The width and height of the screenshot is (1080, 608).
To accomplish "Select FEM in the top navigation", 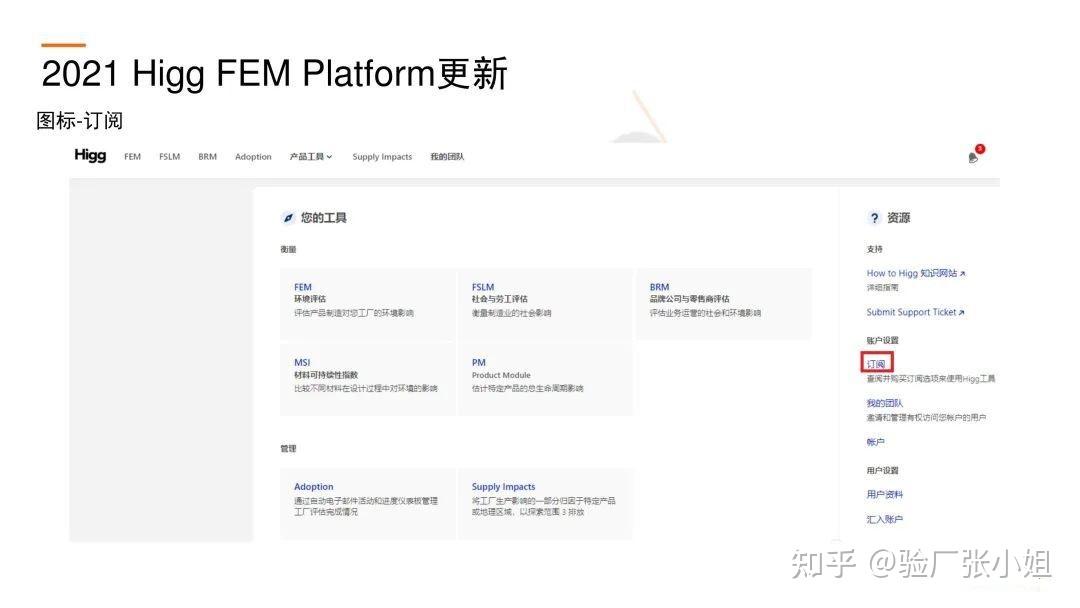I will (132, 156).
